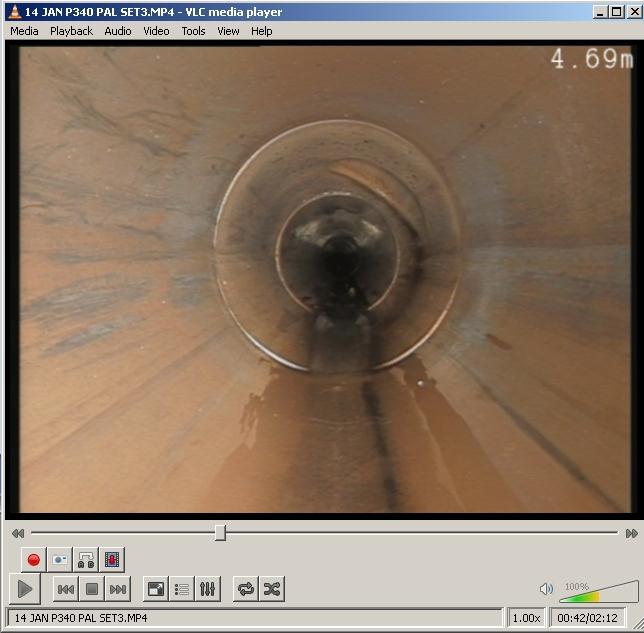Click the pipe inspection video area
The image size is (644, 633).
click(x=324, y=279)
